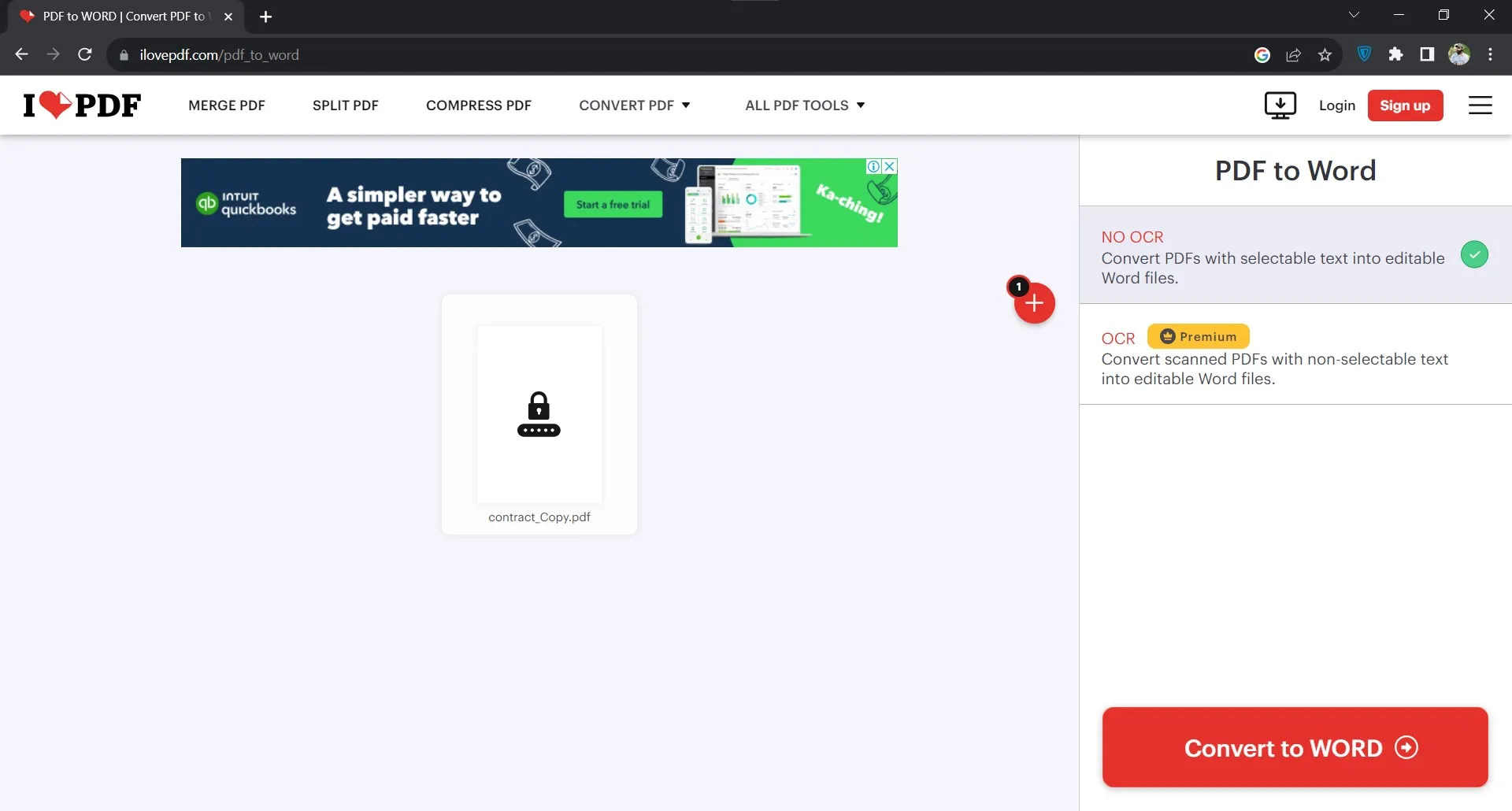Open Brave Shields for this site
This screenshot has height=811, width=1512.
click(x=1364, y=54)
